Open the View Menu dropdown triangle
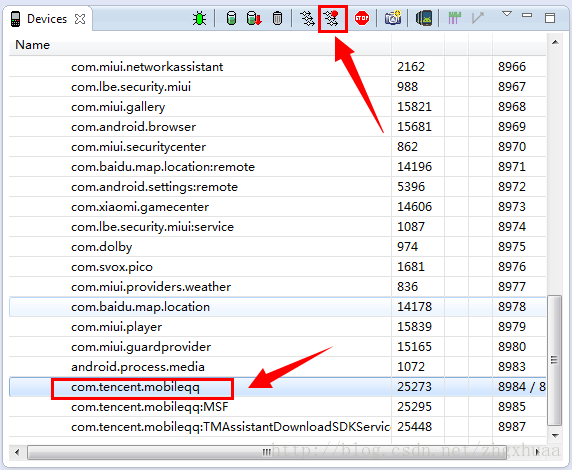This screenshot has width=572, height=470. tap(507, 14)
